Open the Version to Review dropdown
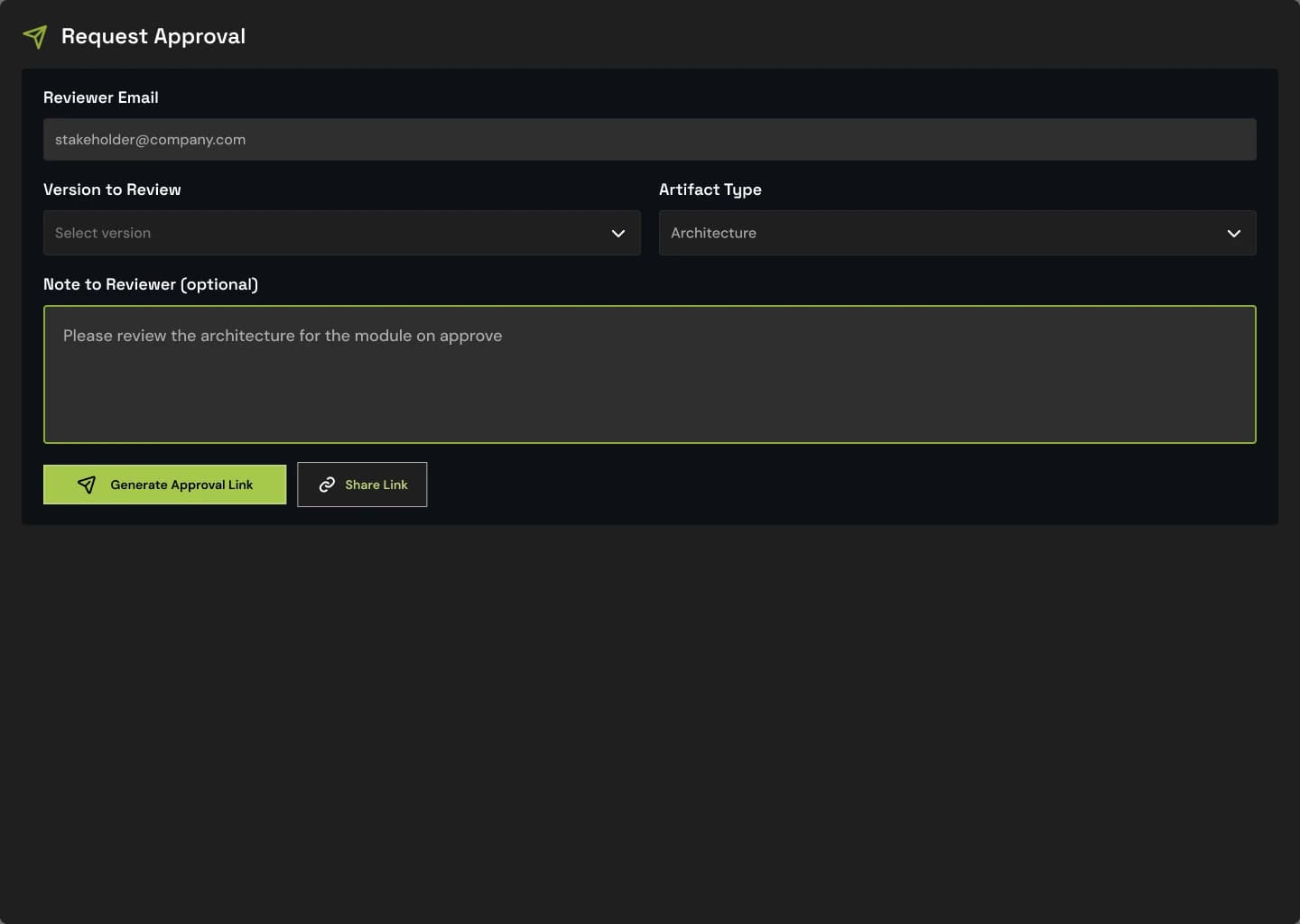The width and height of the screenshot is (1300, 924). (342, 233)
